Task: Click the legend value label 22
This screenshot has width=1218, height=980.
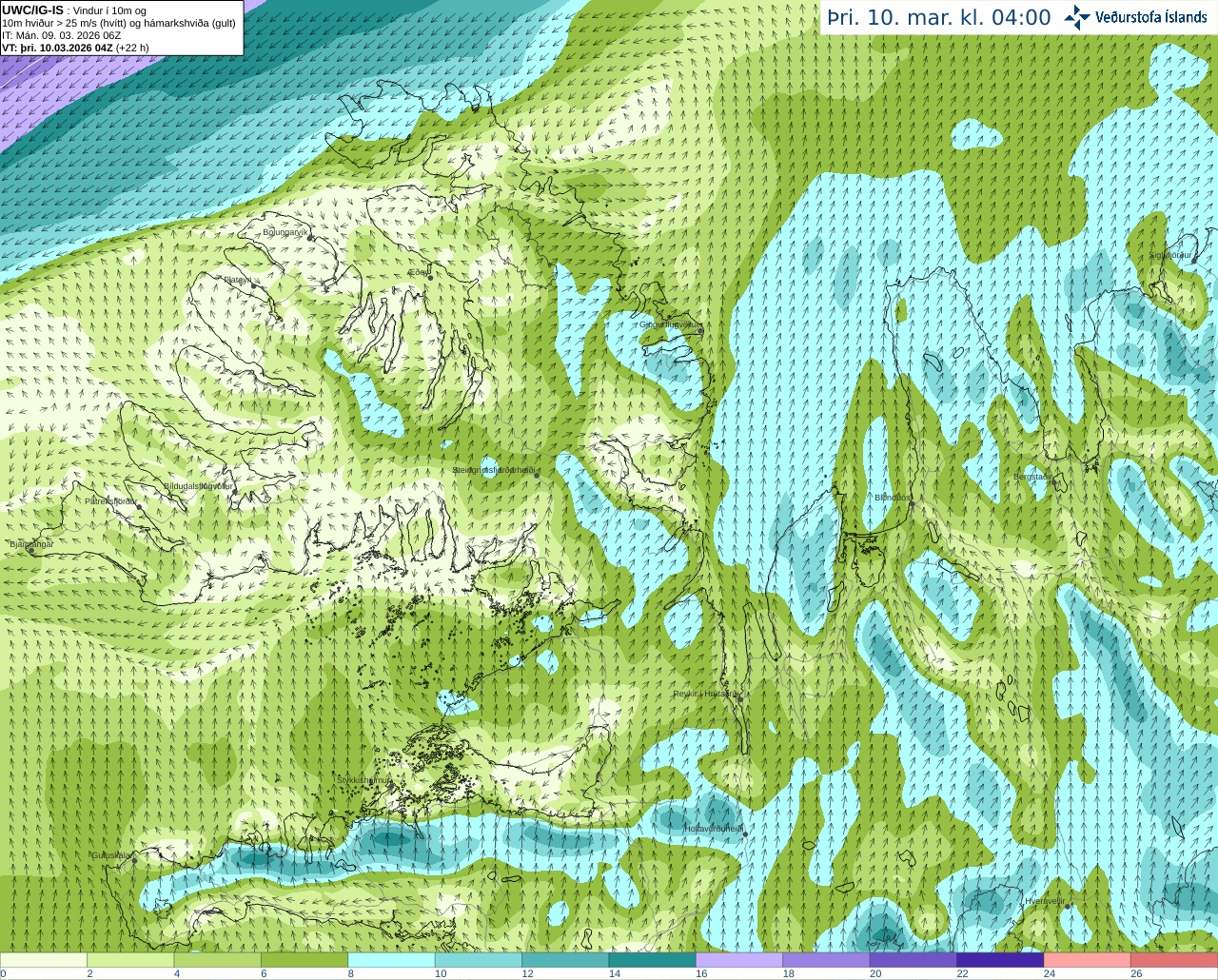Action: [962, 973]
